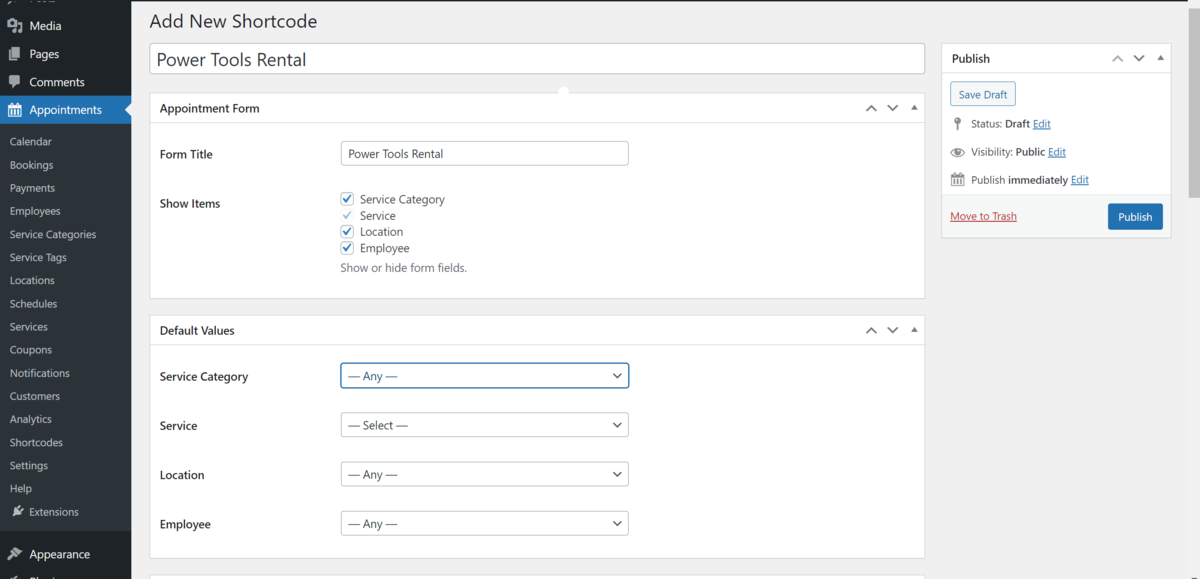Click the Save Draft button
Viewport: 1200px width, 579px height.
[983, 94]
